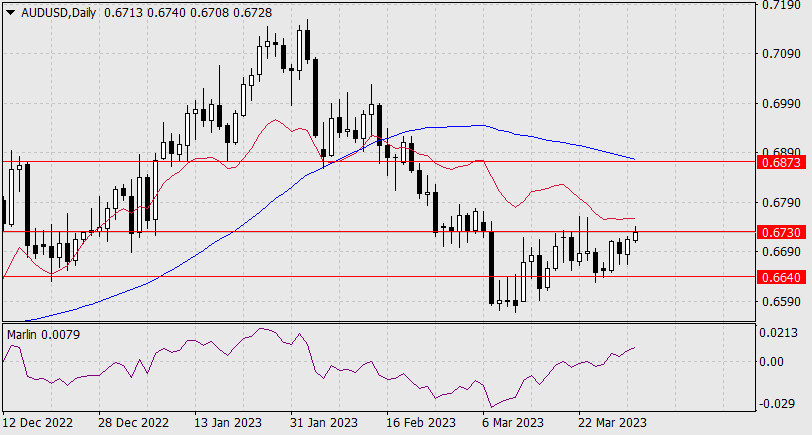The image size is (812, 435).
Task: Click the -0.029 indicator scale value
Action: point(779,403)
